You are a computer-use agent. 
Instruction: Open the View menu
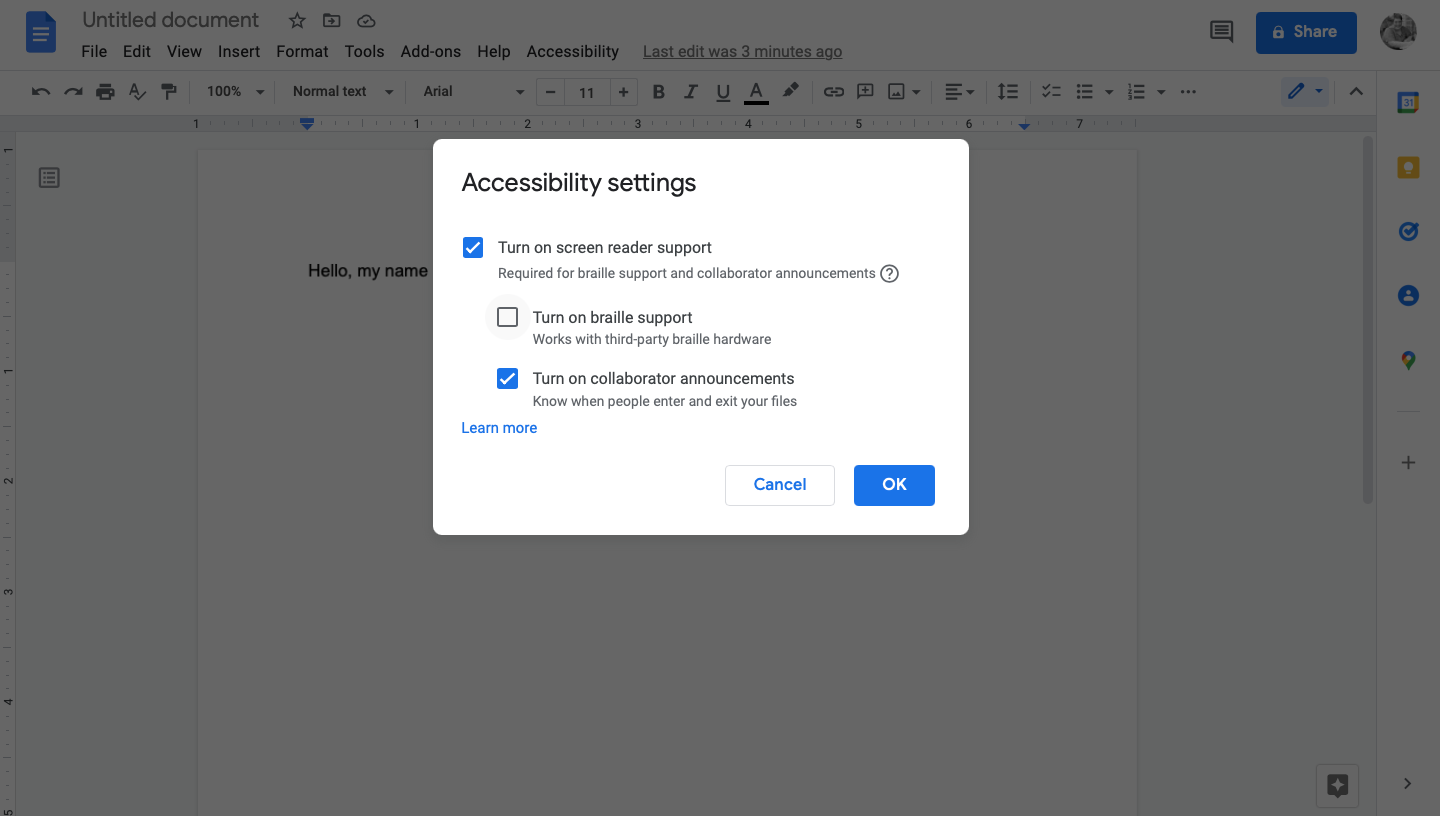point(184,51)
